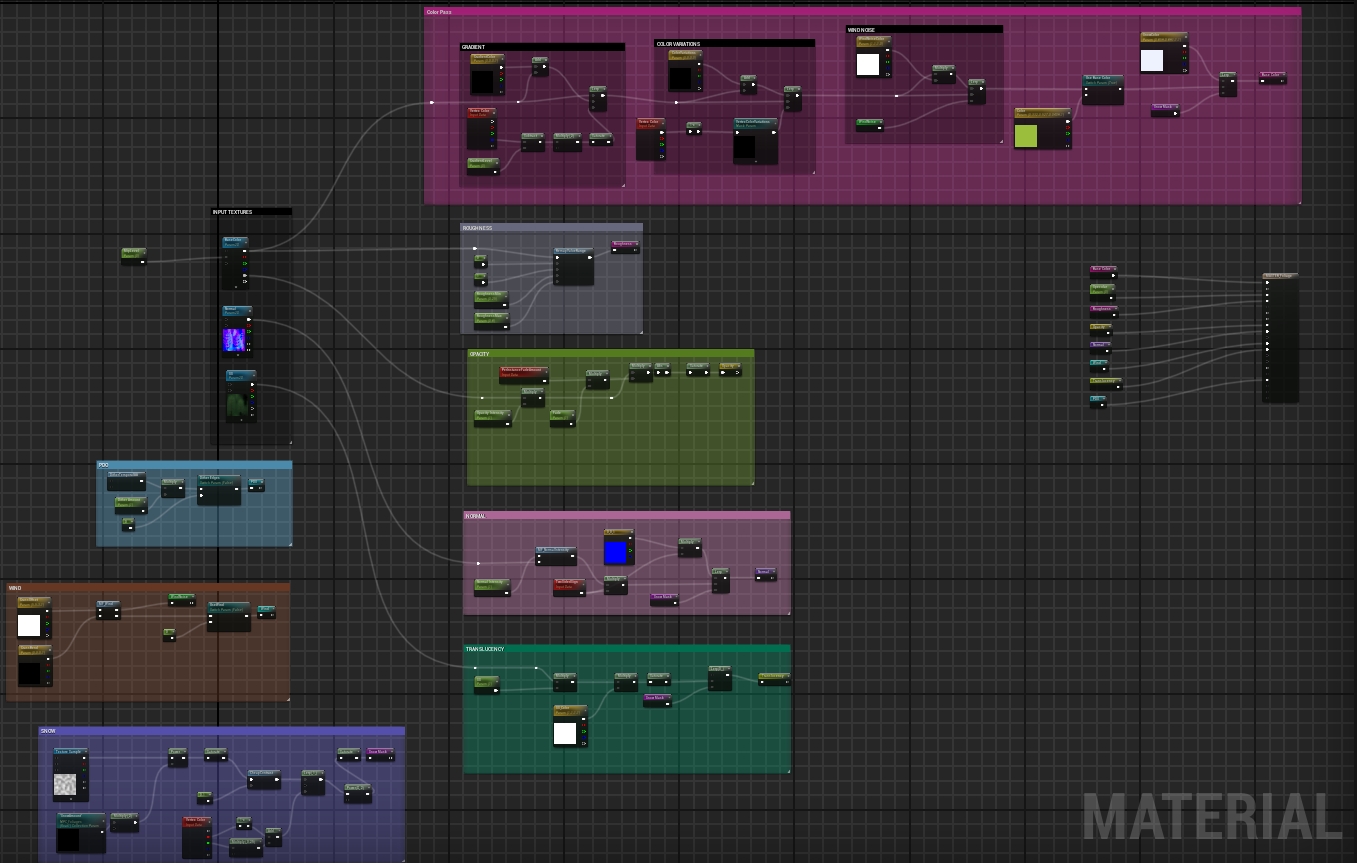Select the PDO comment header
The height and width of the screenshot is (863, 1357).
coord(194,465)
